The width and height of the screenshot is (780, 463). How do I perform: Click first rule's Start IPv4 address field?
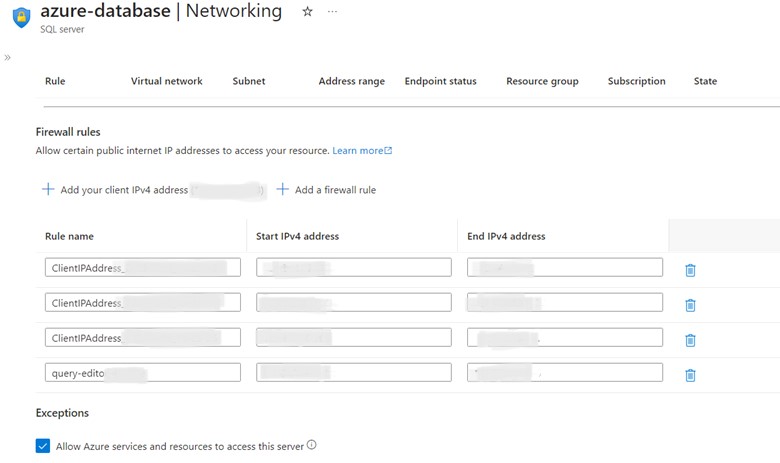(x=353, y=267)
